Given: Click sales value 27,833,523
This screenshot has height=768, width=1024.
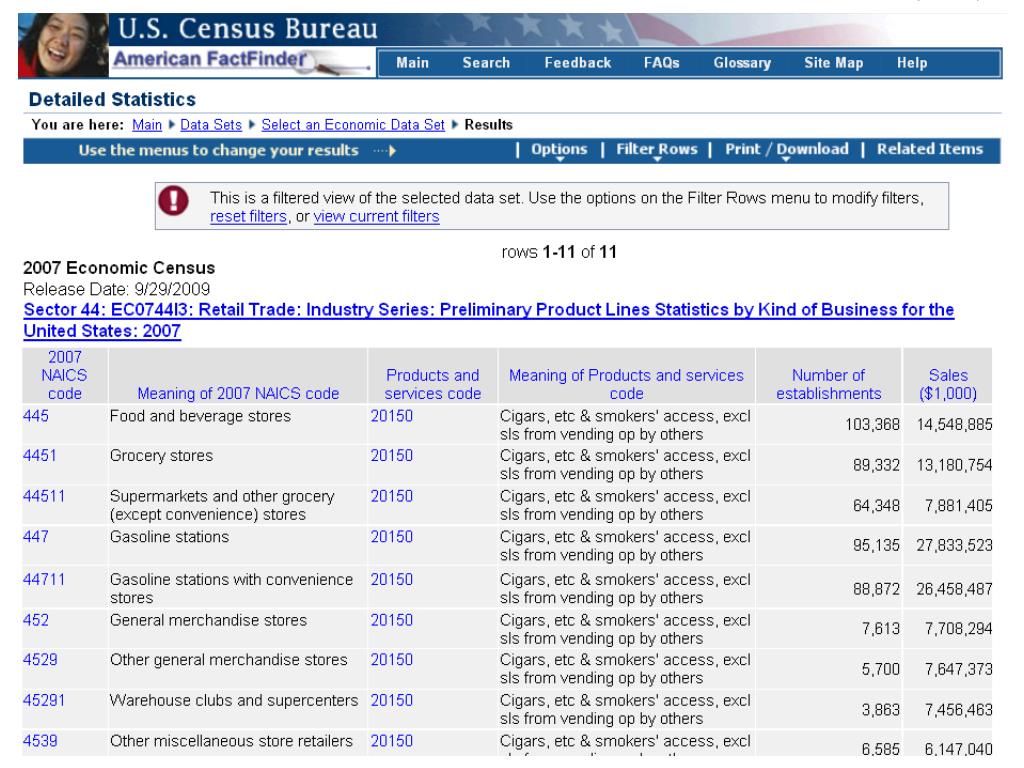Looking at the screenshot, I should tap(954, 545).
